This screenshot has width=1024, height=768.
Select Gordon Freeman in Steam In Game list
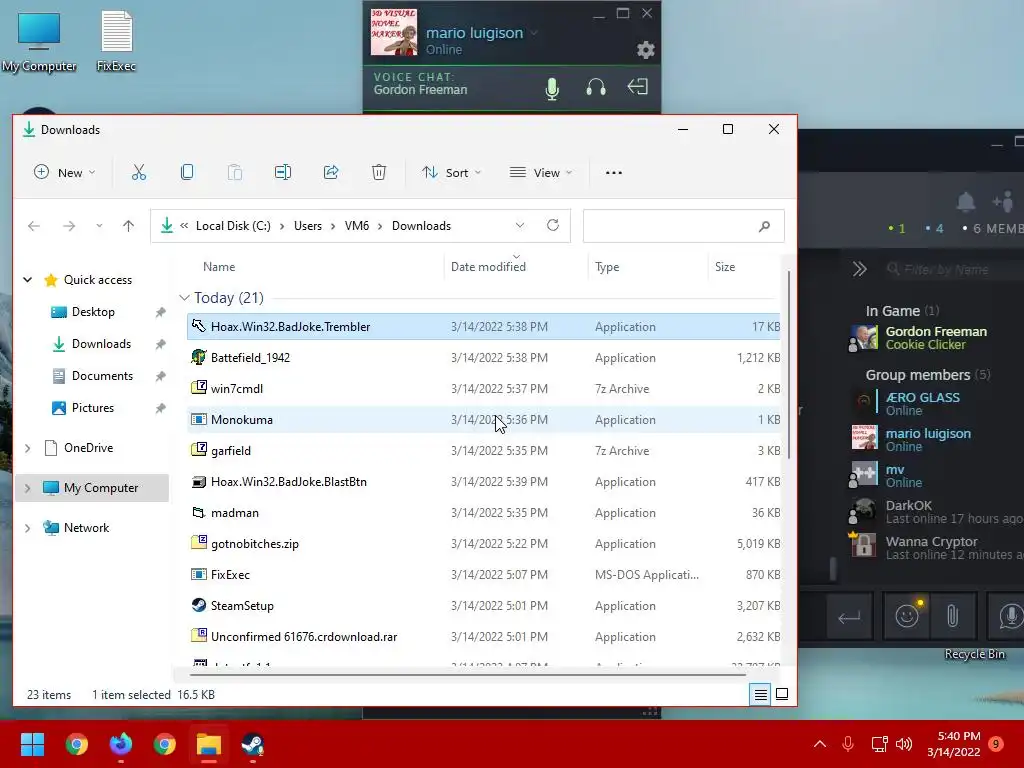tap(935, 338)
